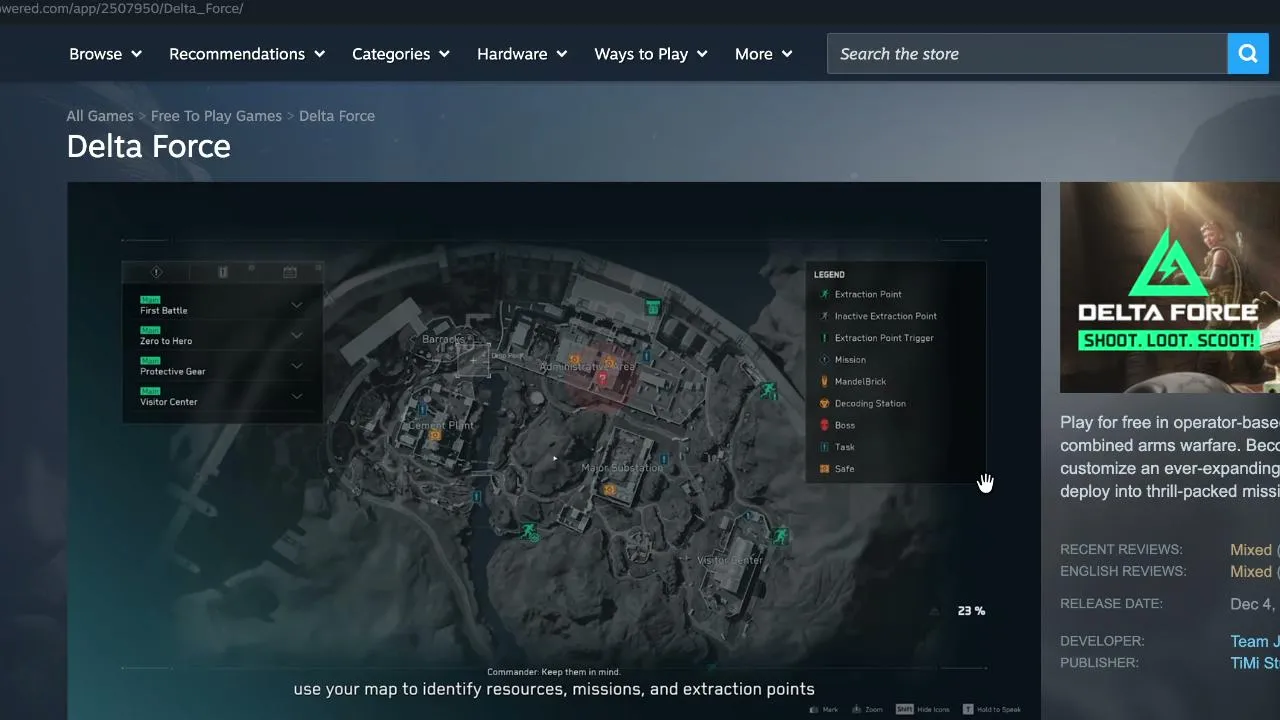Click the calendar-shaped tab icon above the mission list
1280x720 pixels.
coord(290,272)
